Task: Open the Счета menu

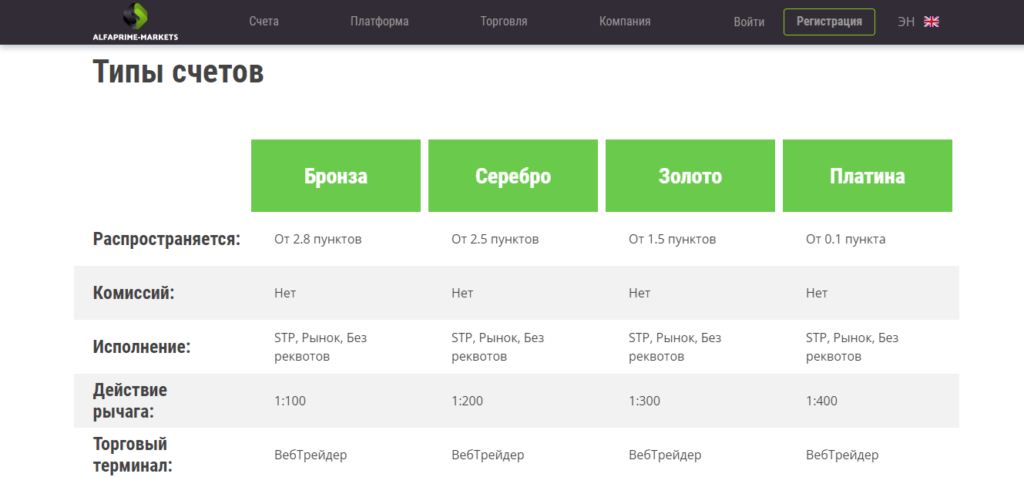Action: 264,22
